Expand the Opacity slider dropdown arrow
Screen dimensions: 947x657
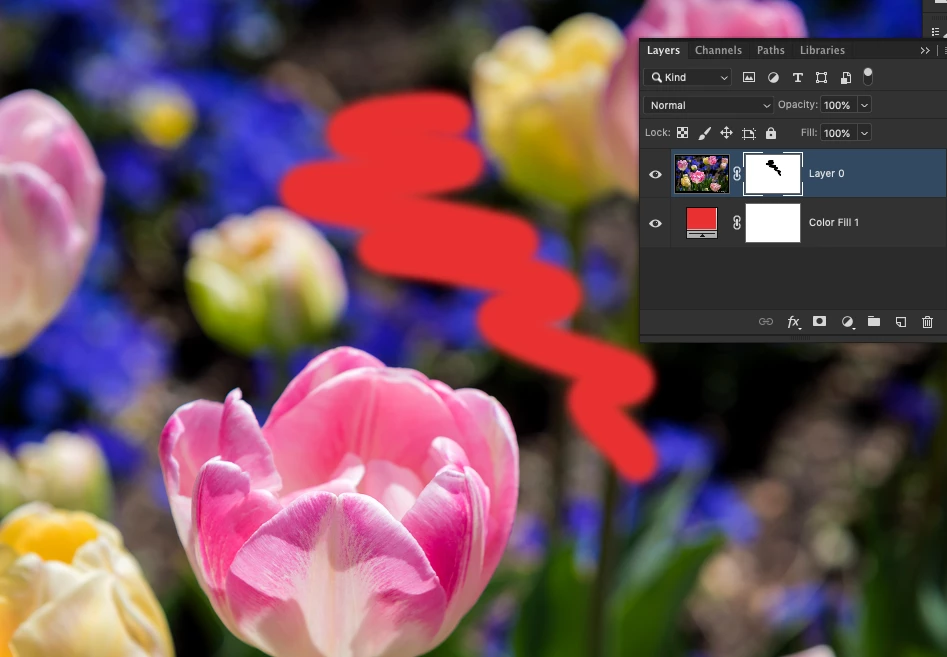(864, 105)
